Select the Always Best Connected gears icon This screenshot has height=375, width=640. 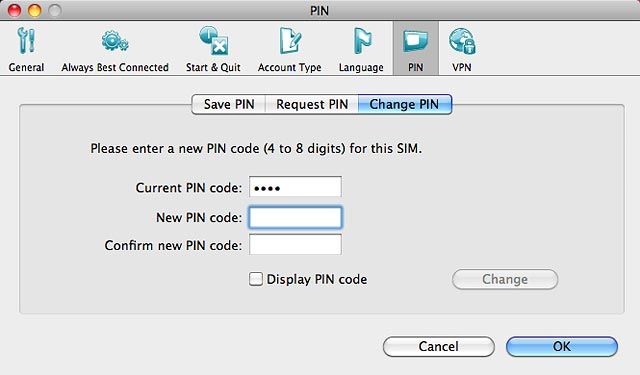click(x=115, y=41)
